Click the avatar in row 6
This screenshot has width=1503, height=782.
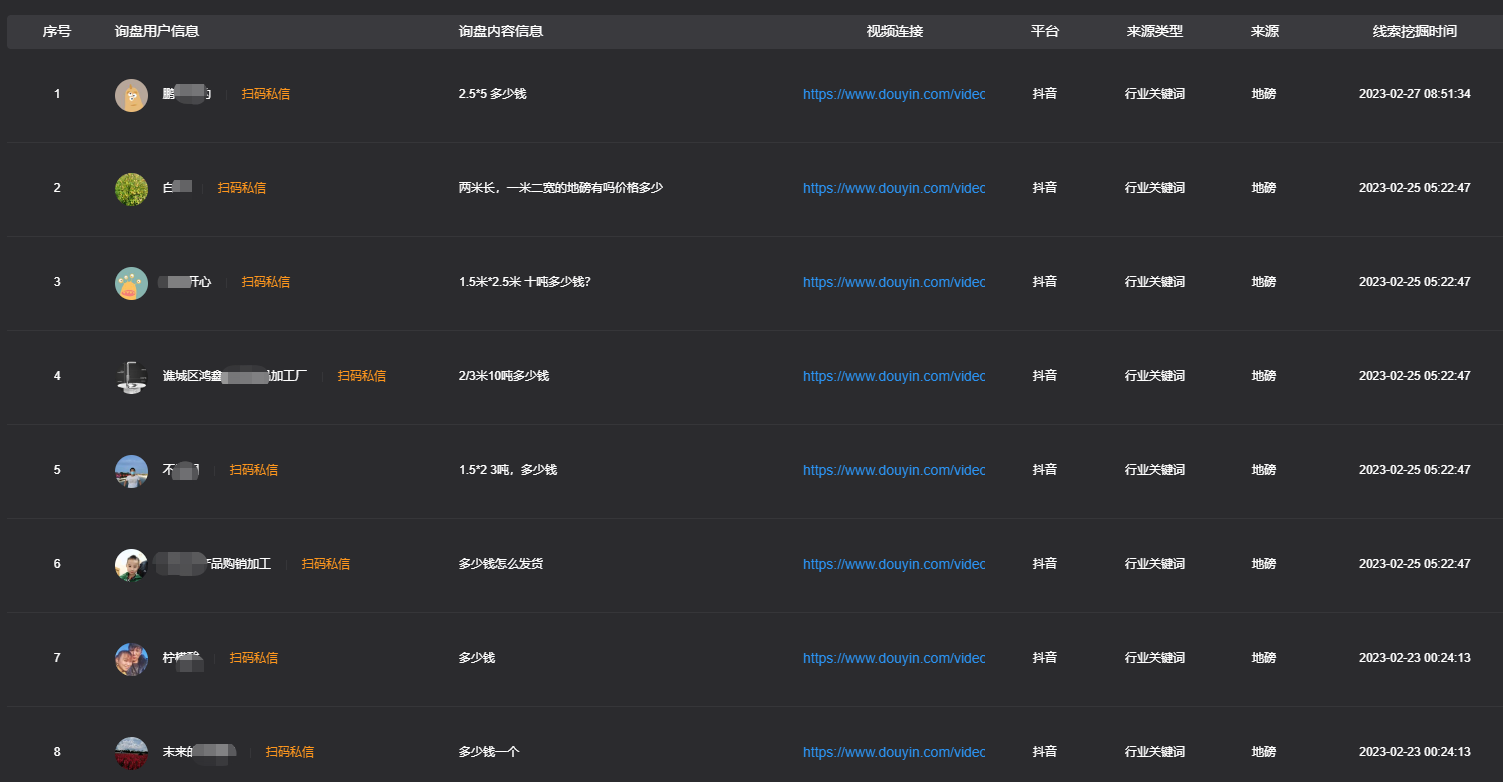point(131,565)
